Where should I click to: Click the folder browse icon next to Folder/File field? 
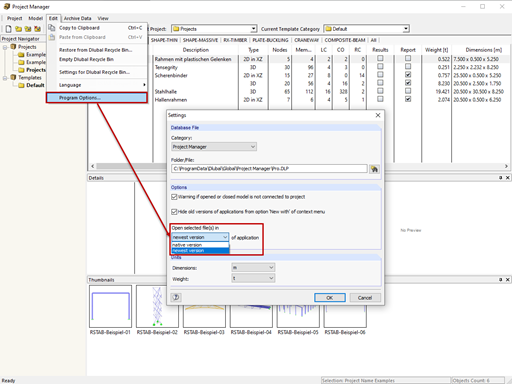[x=374, y=169]
